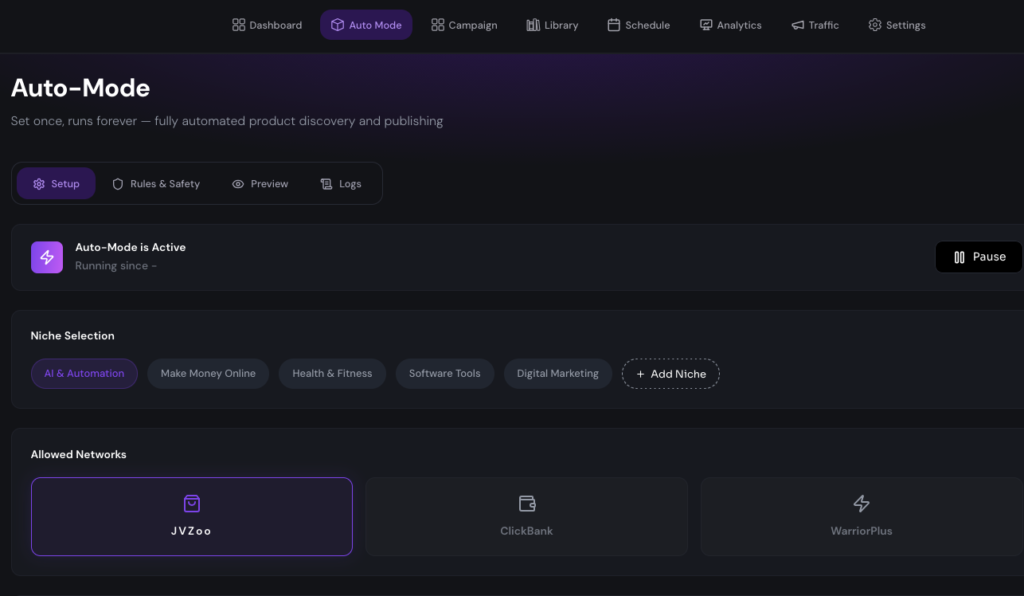1024x596 pixels.
Task: Select the WarriorPlus network card
Action: (x=861, y=516)
